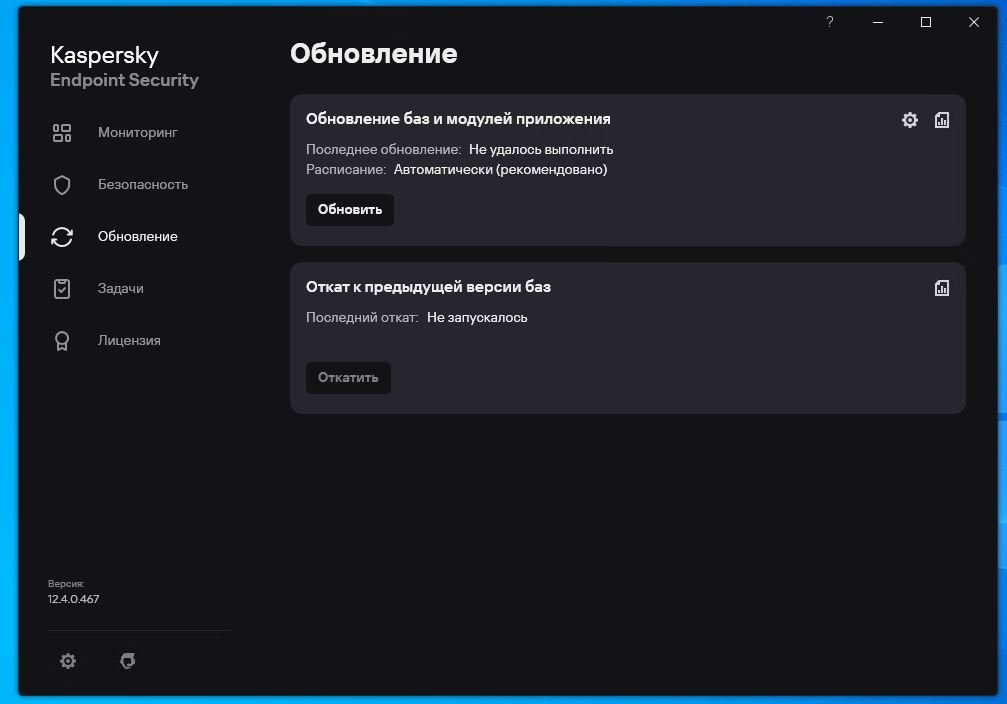Open the Задачи section
The width and height of the screenshot is (1007, 704).
tap(120, 288)
